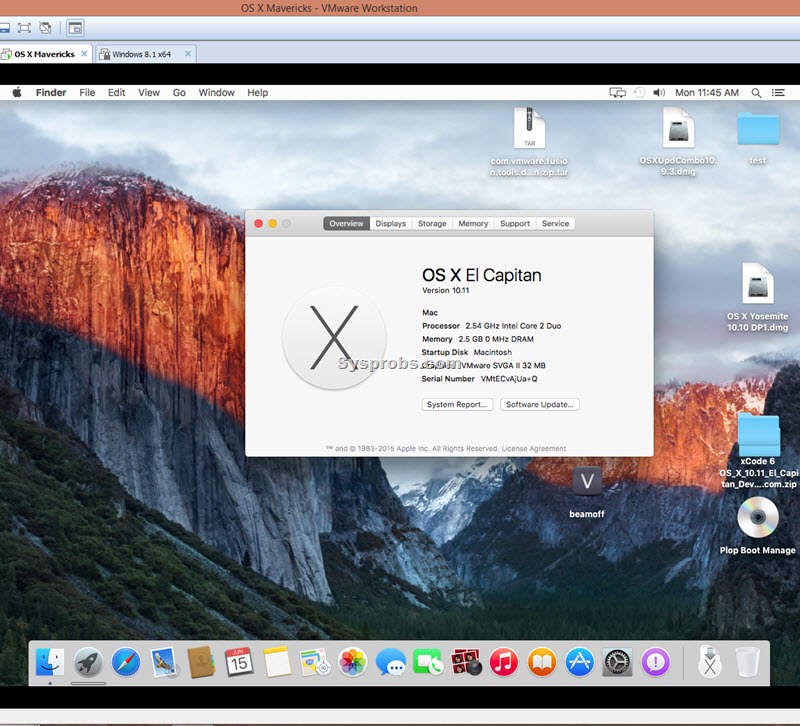
Task: Switch to the Service tab
Action: [555, 223]
